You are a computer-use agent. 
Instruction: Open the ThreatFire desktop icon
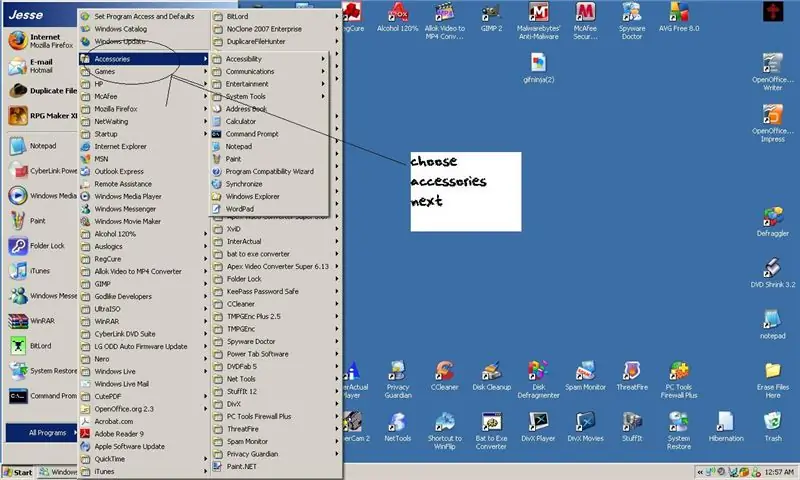click(632, 375)
